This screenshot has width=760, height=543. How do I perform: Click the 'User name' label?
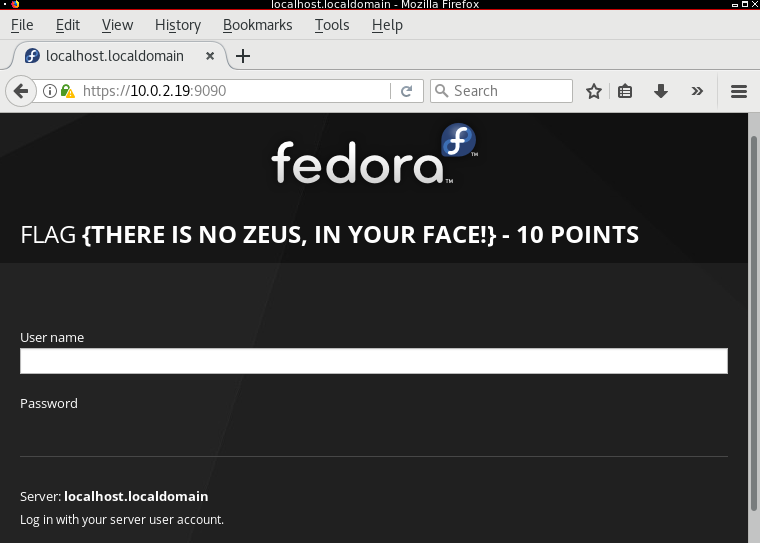click(x=52, y=337)
